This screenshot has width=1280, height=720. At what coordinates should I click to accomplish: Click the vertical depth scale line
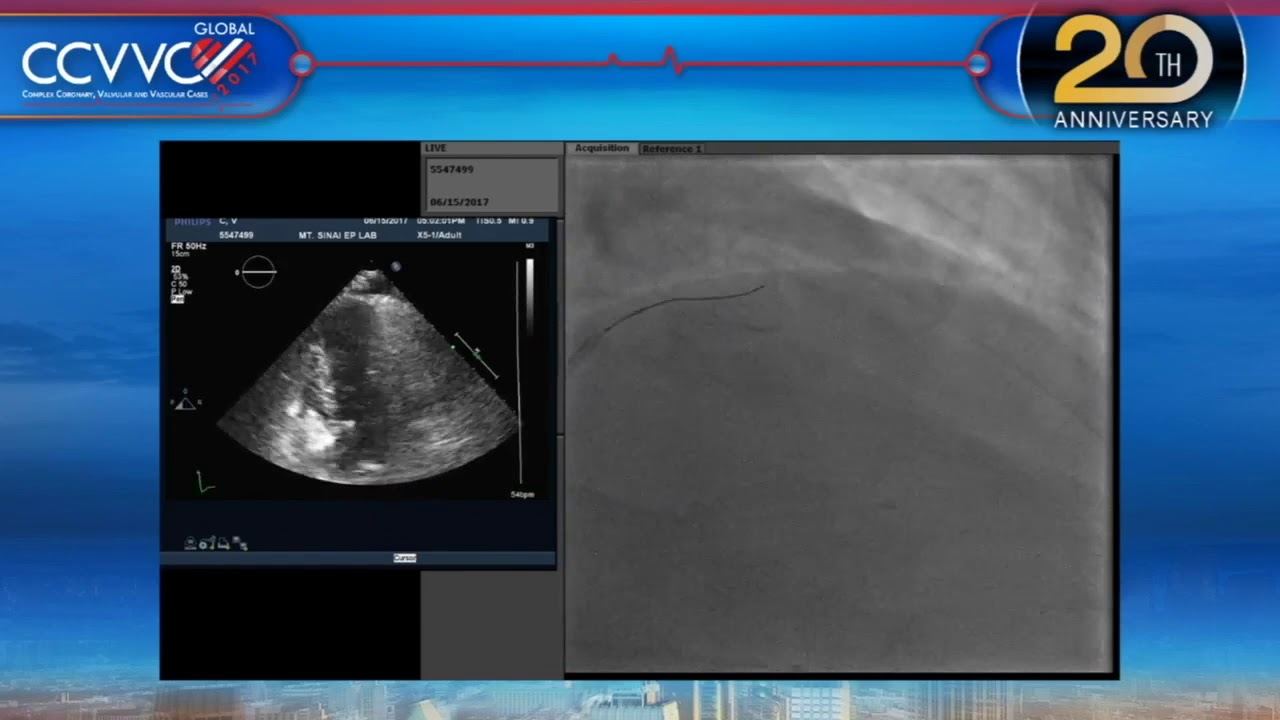pos(519,373)
